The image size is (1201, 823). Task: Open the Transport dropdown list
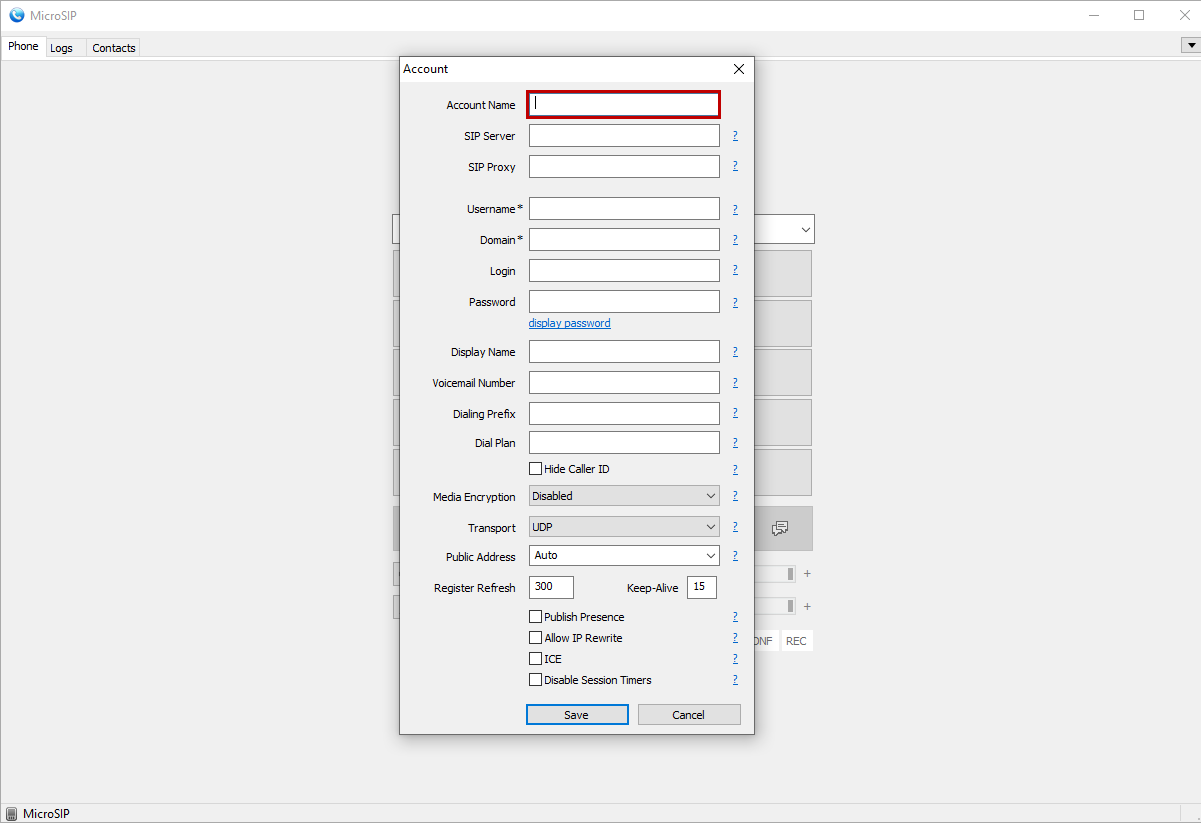point(624,527)
